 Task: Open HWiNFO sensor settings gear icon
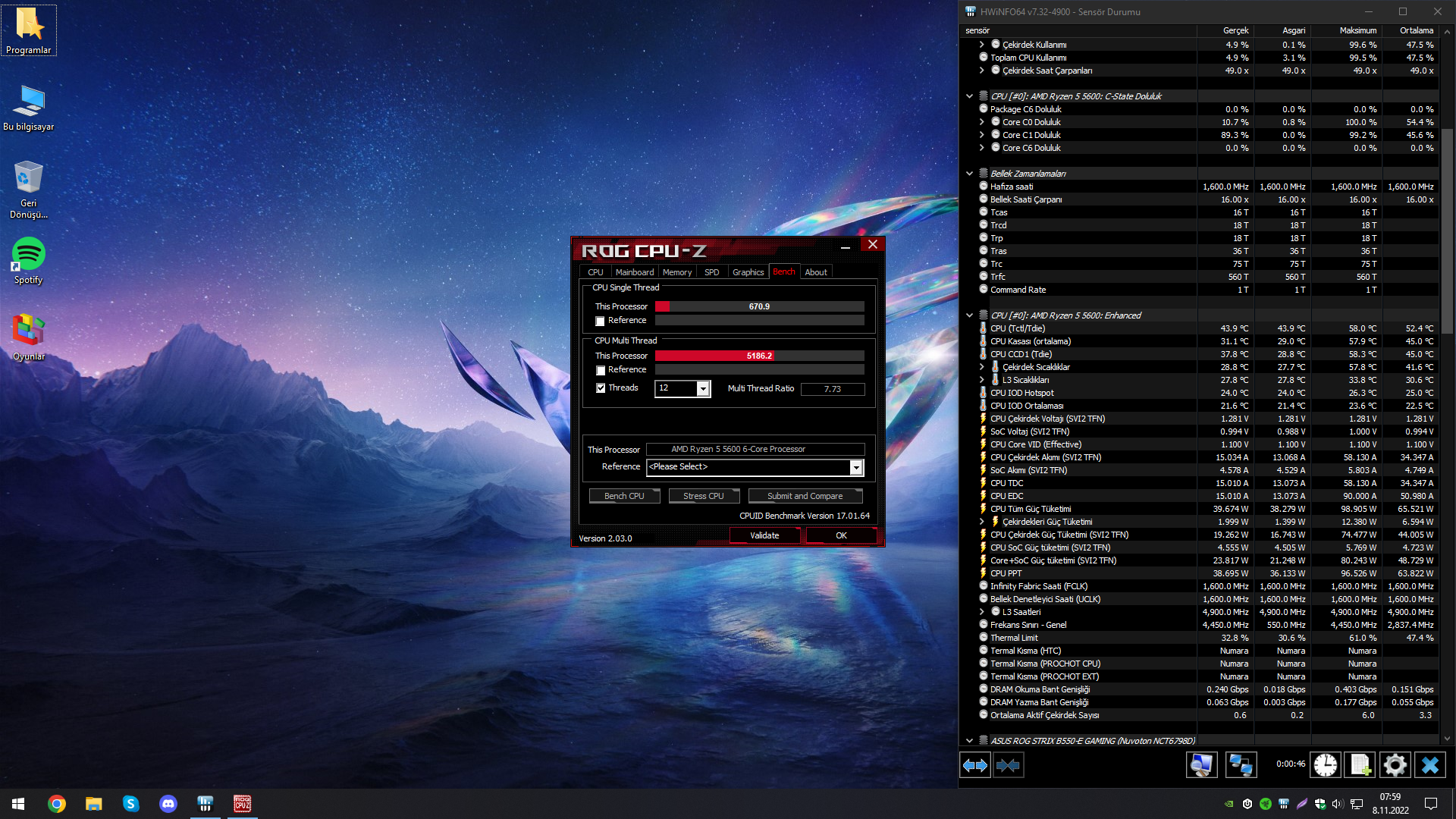pyautogui.click(x=1395, y=765)
